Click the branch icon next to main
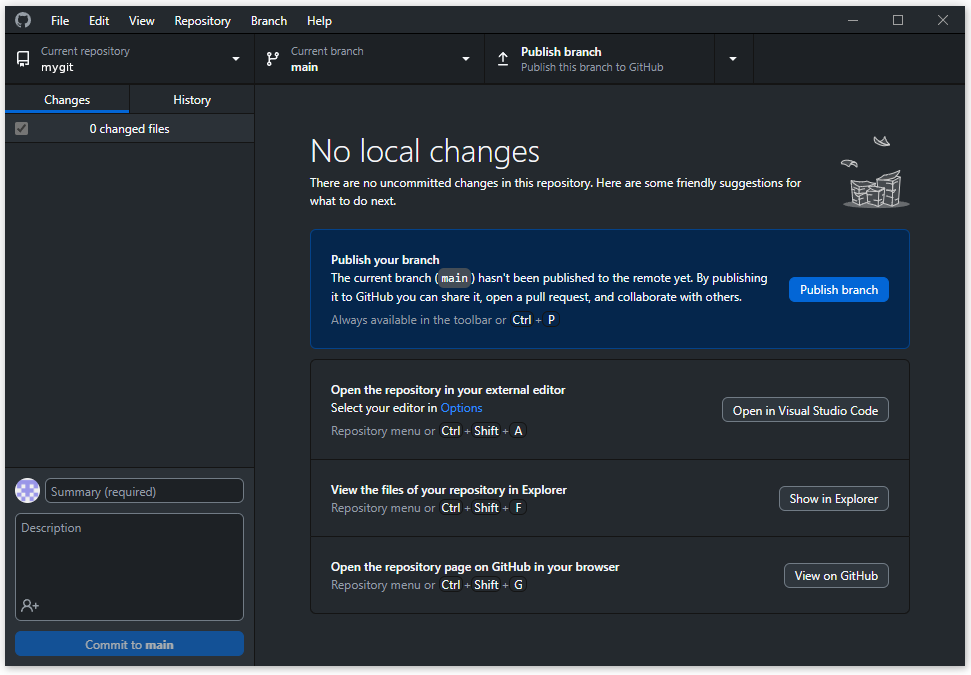Screen dimensions: 971x675 (273, 59)
